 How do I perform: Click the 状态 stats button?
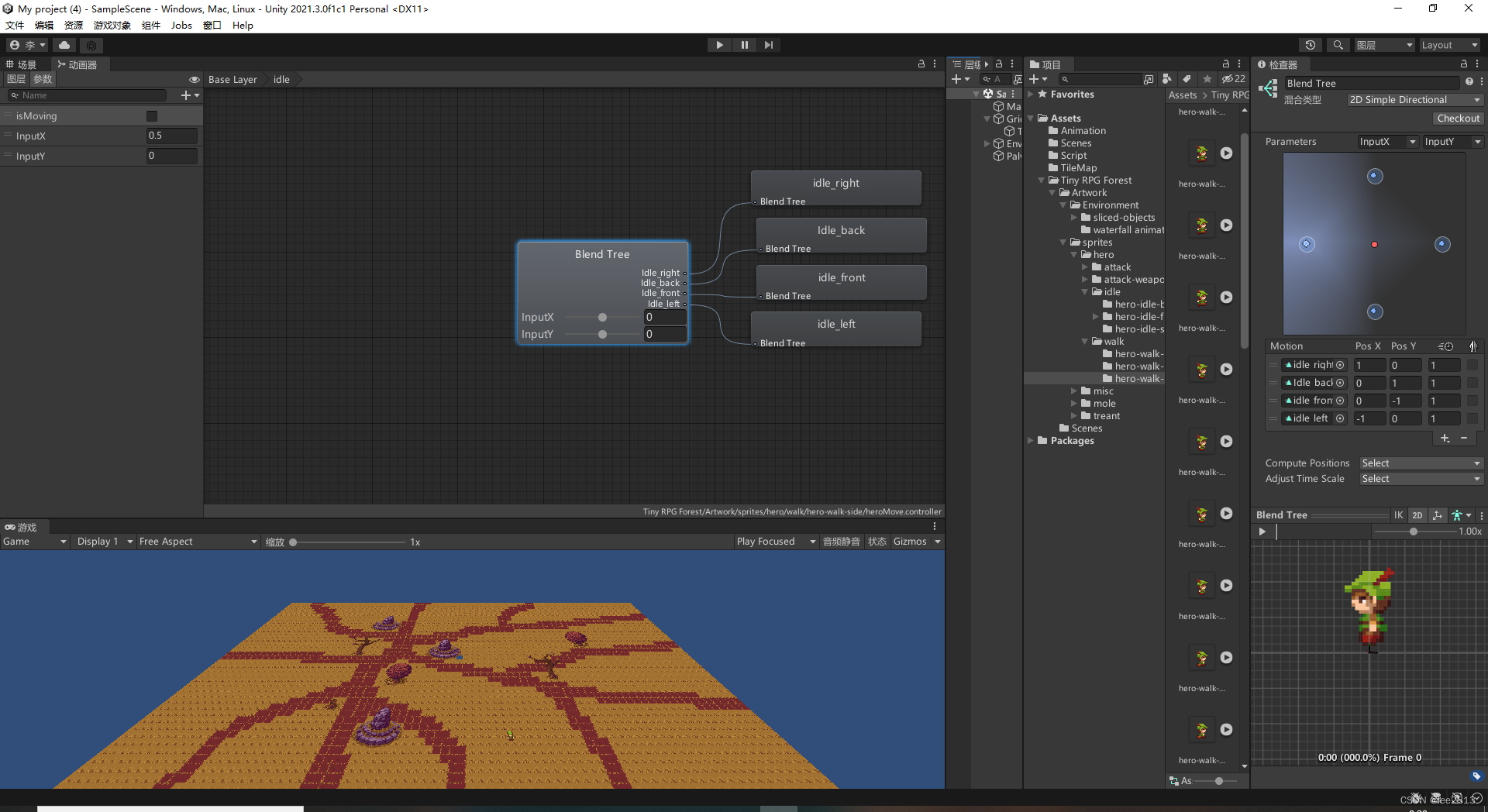(x=877, y=542)
